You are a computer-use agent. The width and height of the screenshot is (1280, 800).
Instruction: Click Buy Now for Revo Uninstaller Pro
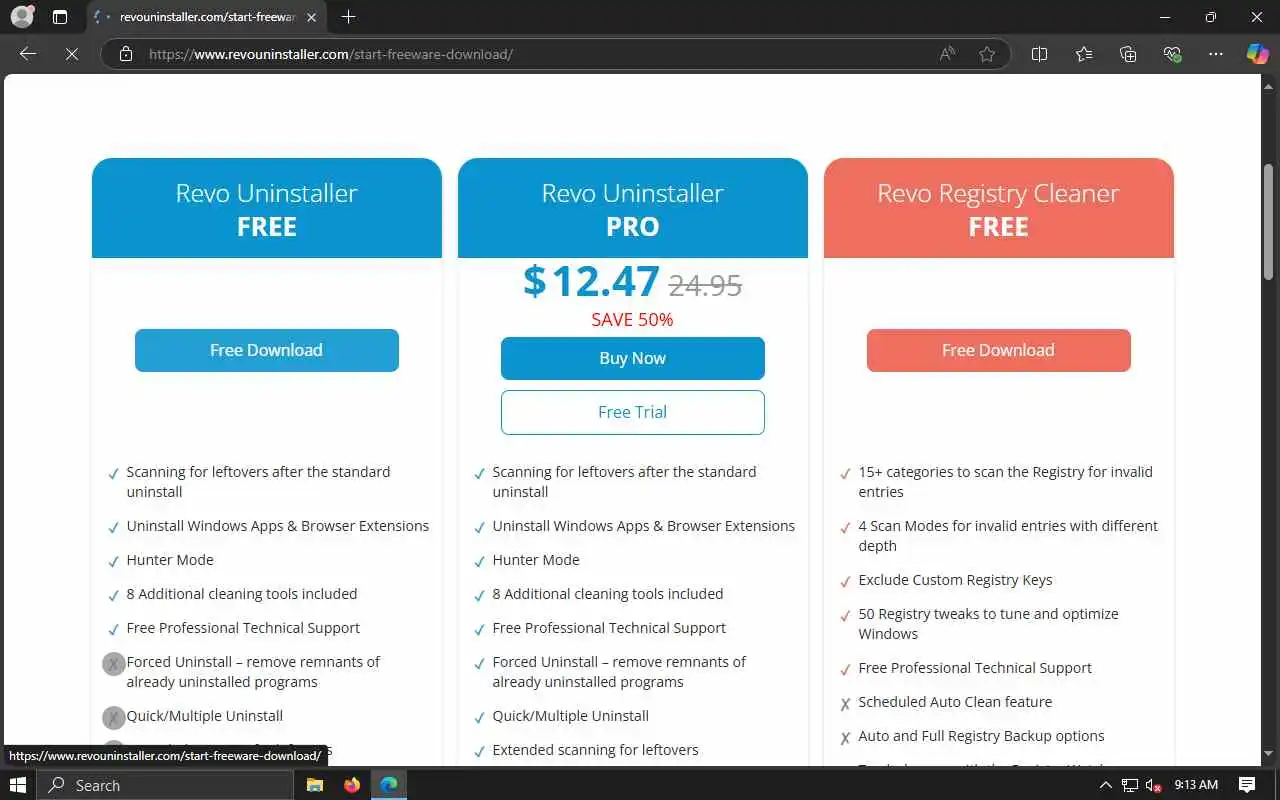coord(633,358)
